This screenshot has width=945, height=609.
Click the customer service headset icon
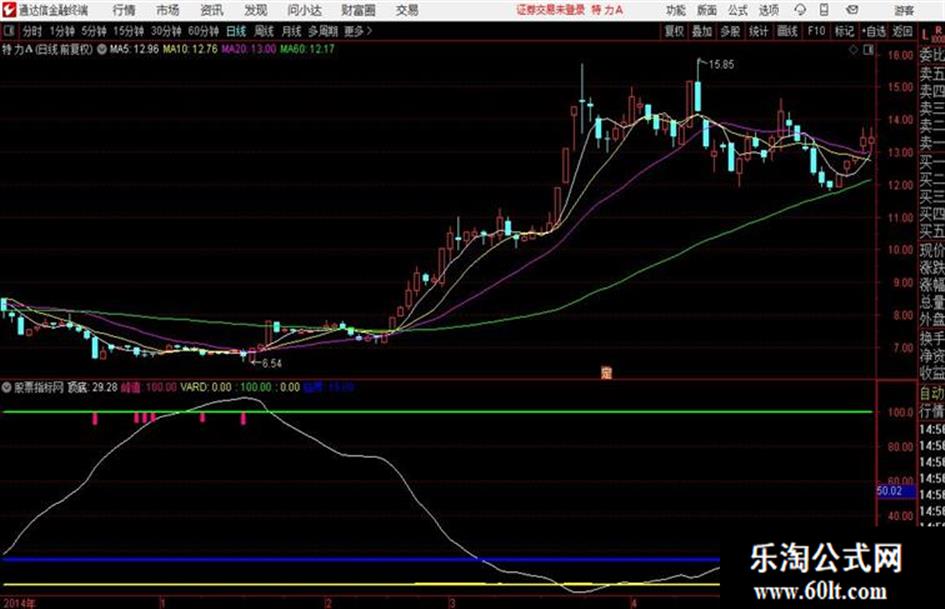[x=800, y=10]
